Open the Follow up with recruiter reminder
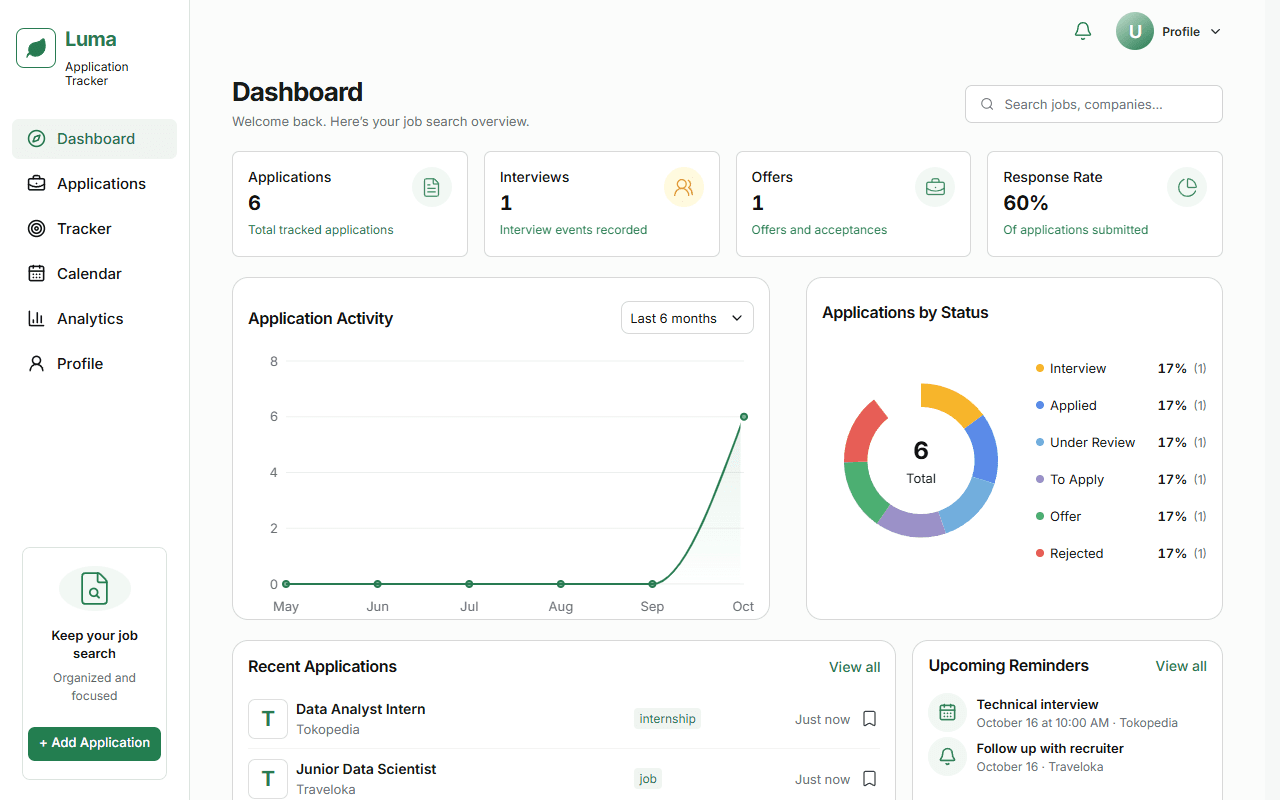Viewport: 1280px width, 800px height. pyautogui.click(x=1068, y=757)
